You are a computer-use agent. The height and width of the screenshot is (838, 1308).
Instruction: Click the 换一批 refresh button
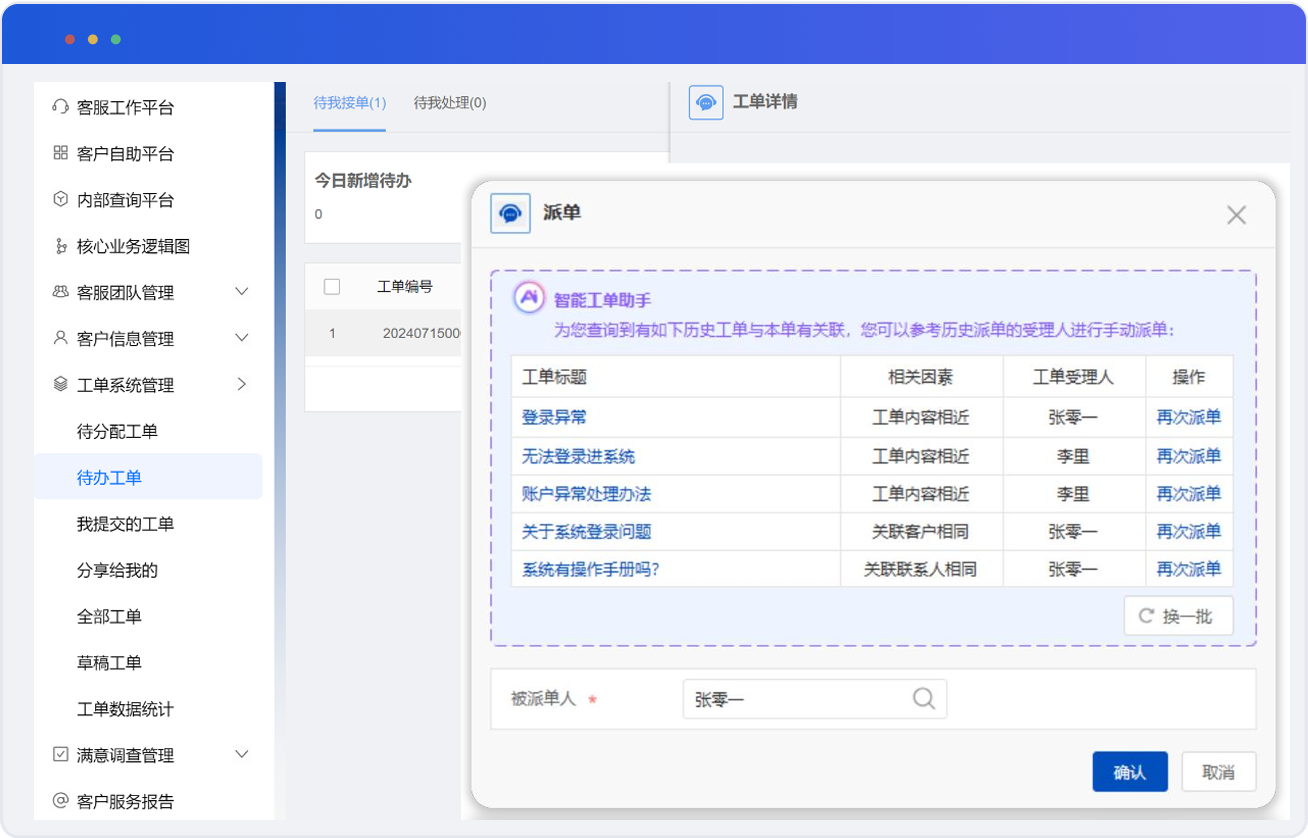[1178, 616]
